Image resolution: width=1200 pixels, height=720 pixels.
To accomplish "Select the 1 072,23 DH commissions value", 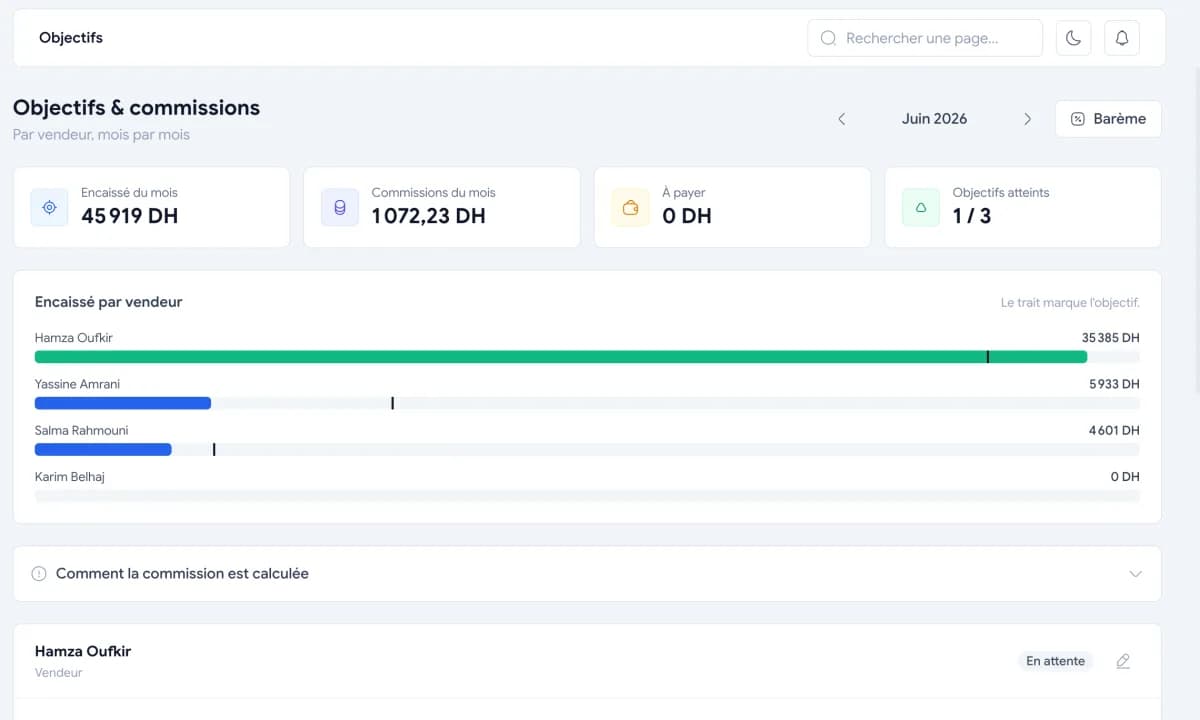I will (x=428, y=216).
